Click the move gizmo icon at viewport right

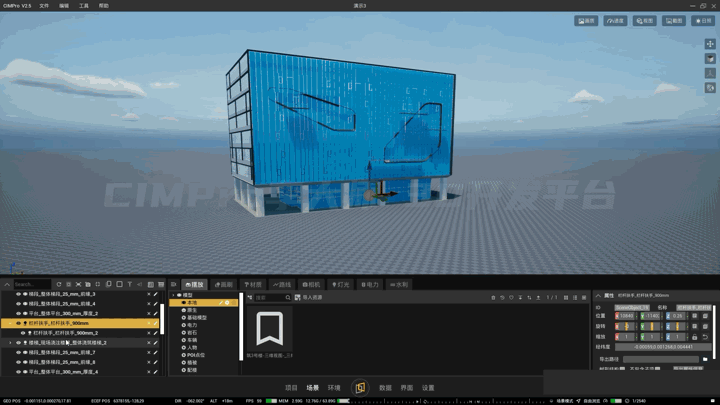(710, 44)
